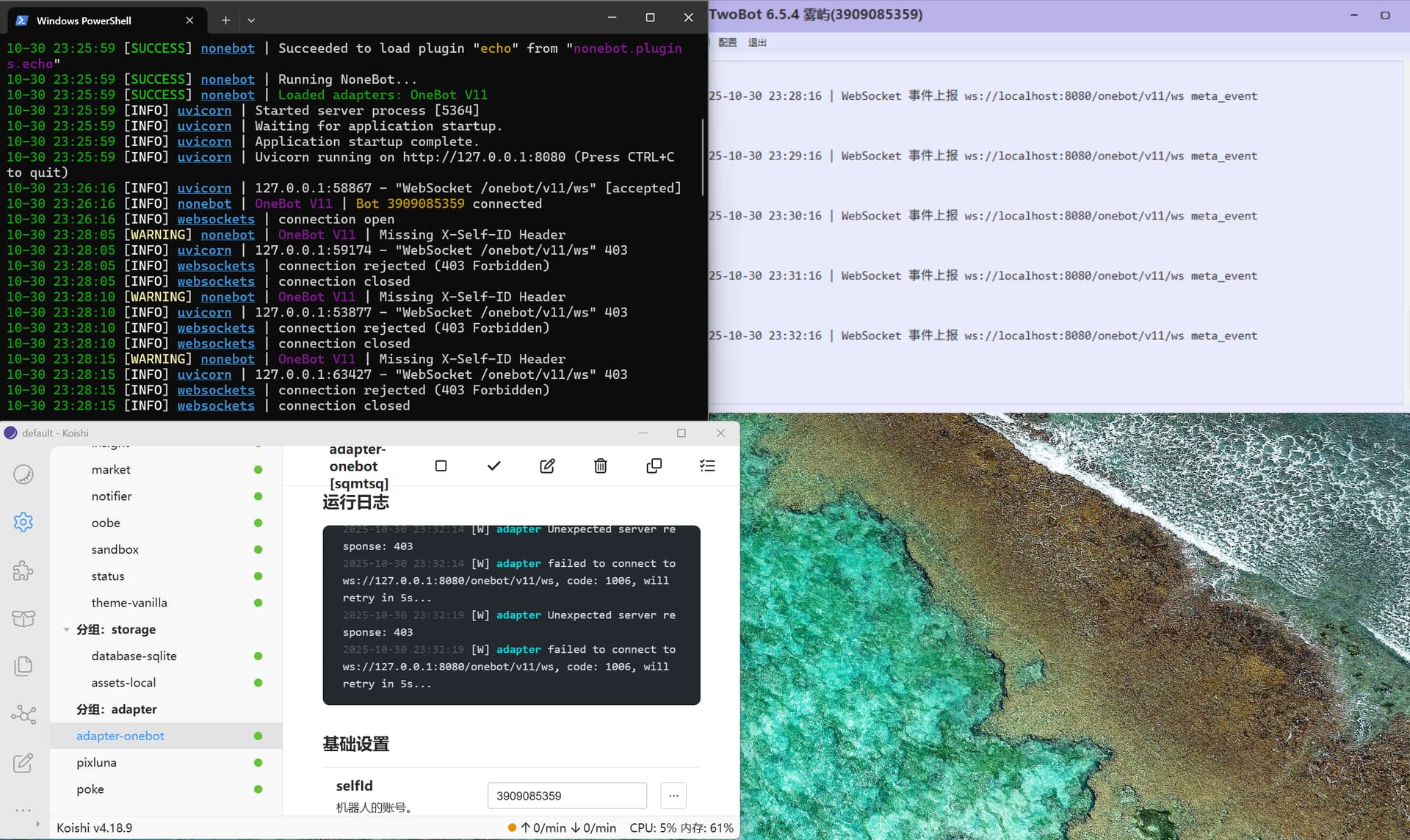Click the pencil edit icon for adapter-onebot
The height and width of the screenshot is (840, 1410).
pyautogui.click(x=547, y=466)
